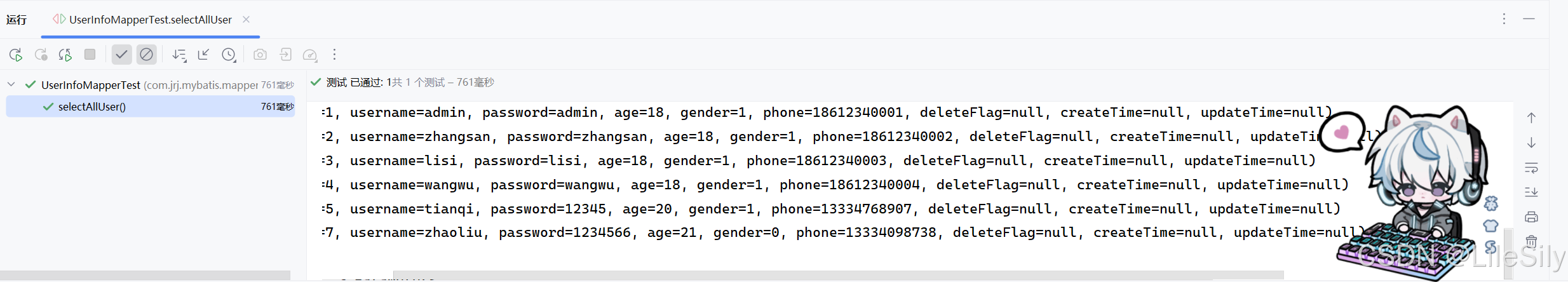Image resolution: width=1568 pixels, height=282 pixels.
Task: Click the import tests icon
Action: coord(285,55)
